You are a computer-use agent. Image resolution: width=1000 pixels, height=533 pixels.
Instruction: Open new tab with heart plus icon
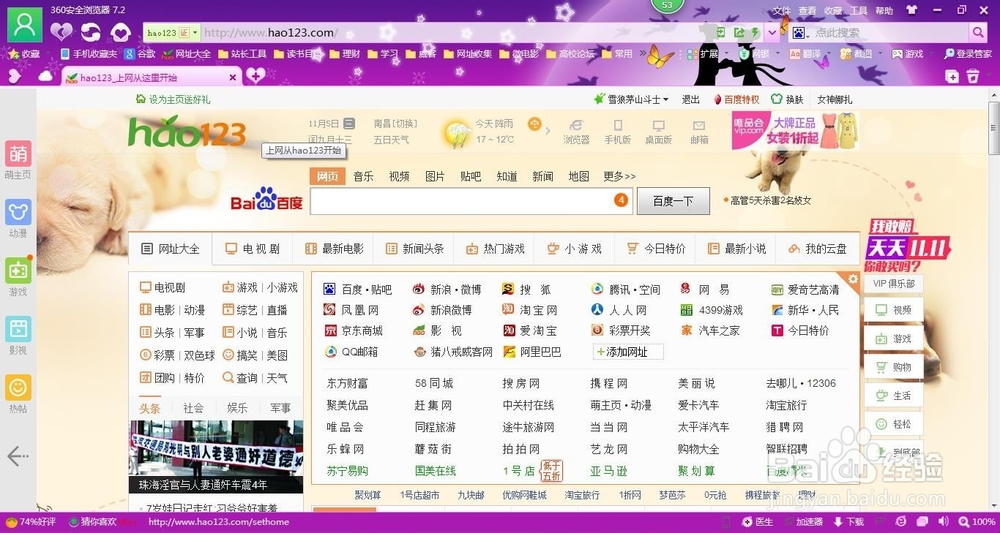click(255, 76)
